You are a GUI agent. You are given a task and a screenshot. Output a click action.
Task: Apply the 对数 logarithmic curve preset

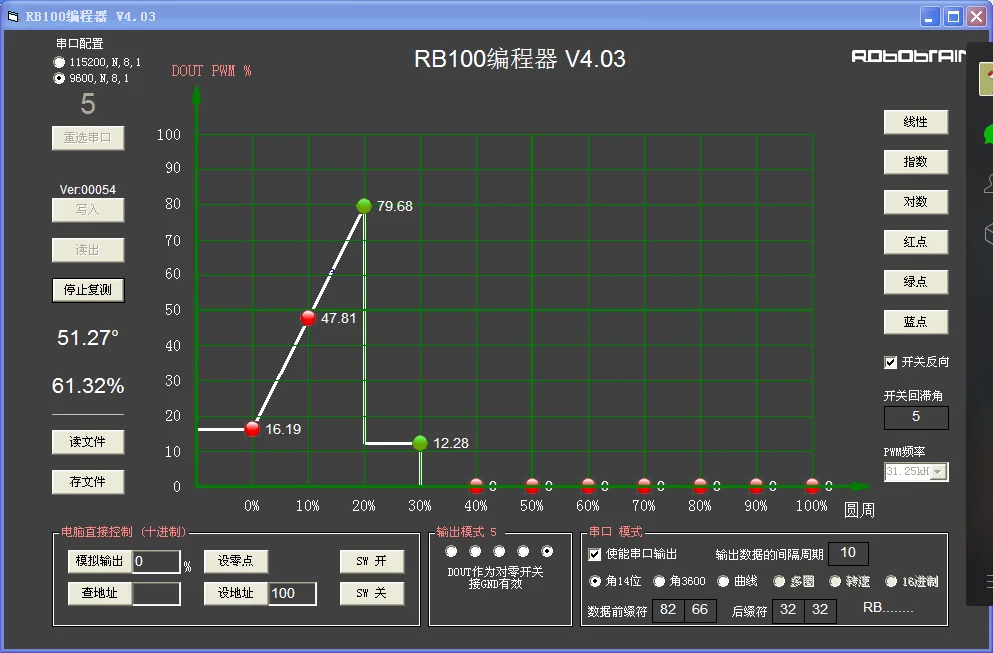[916, 202]
